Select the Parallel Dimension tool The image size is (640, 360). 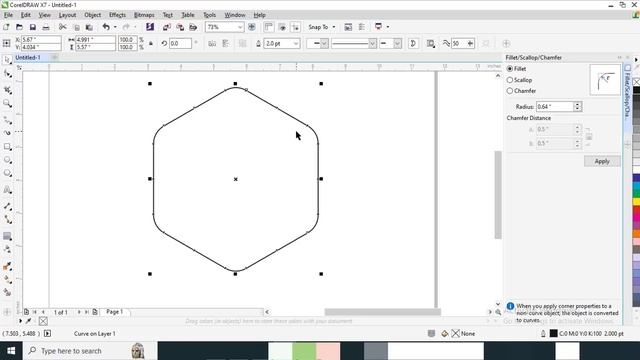[x=7, y=206]
